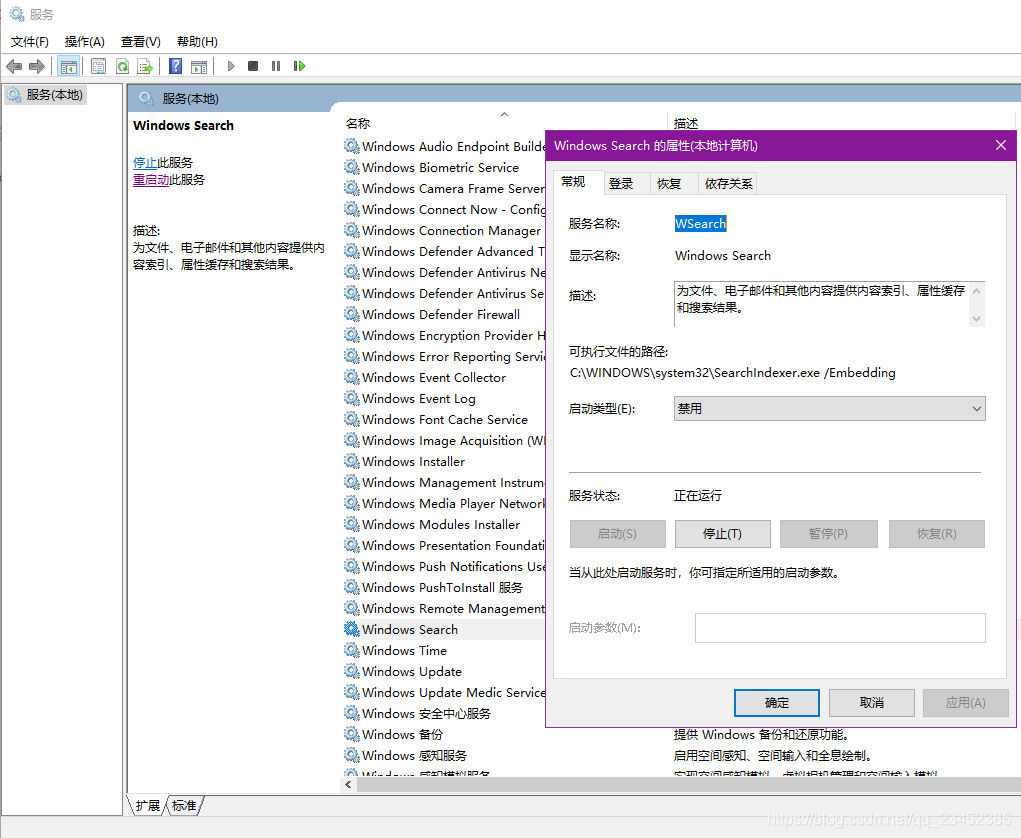1021x838 pixels.
Task: Open the Help question mark icon
Action: (175, 66)
